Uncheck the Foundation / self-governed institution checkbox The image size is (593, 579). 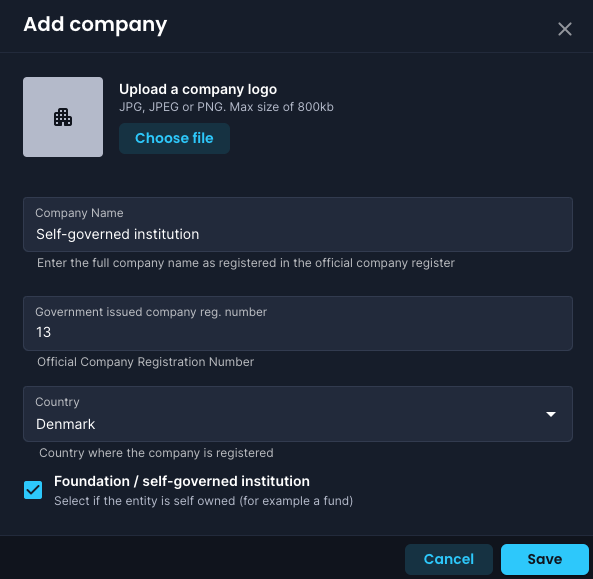click(x=33, y=490)
